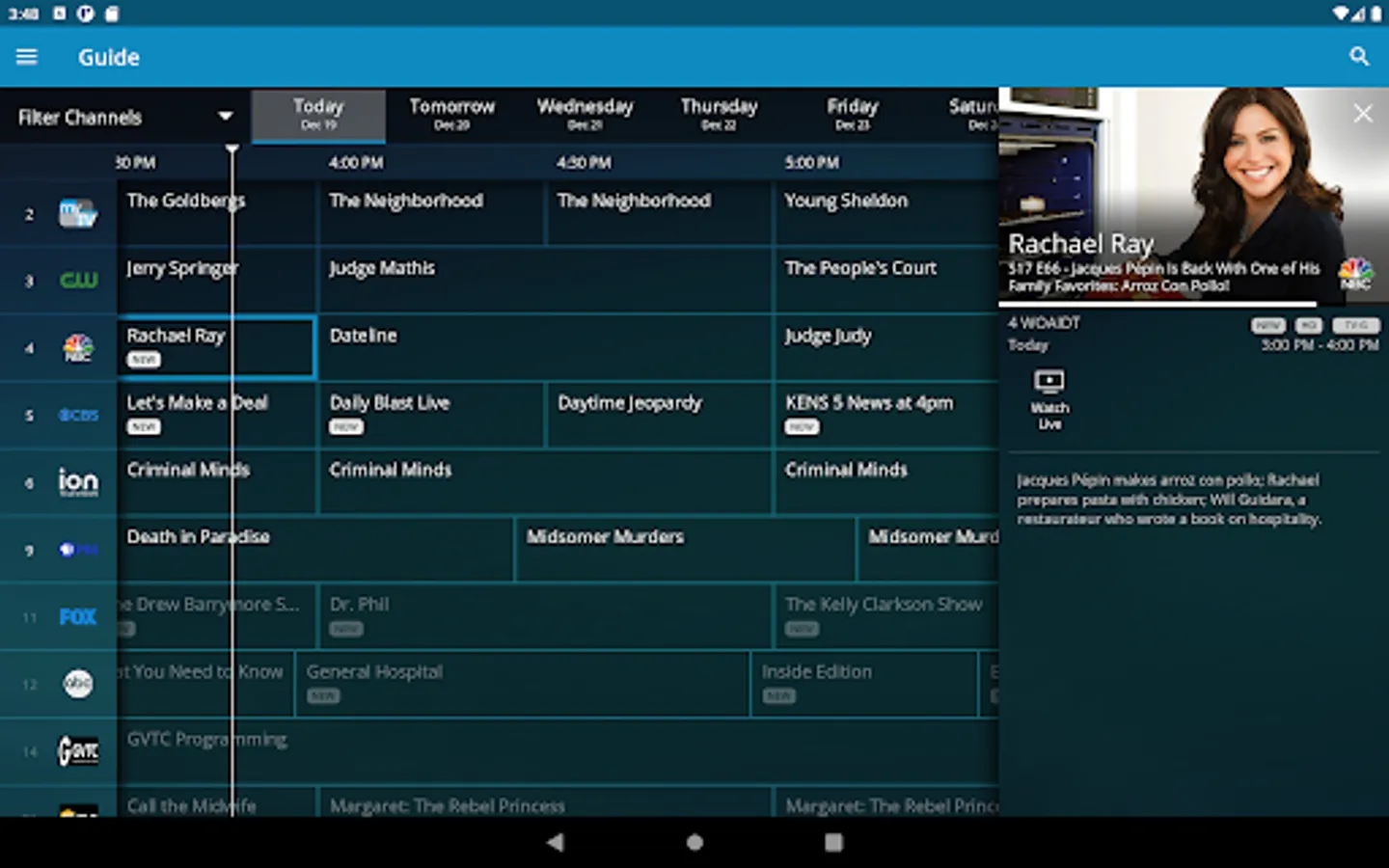Viewport: 1389px width, 868px height.
Task: Select Let's Make a Deal program
Action: tap(216, 415)
